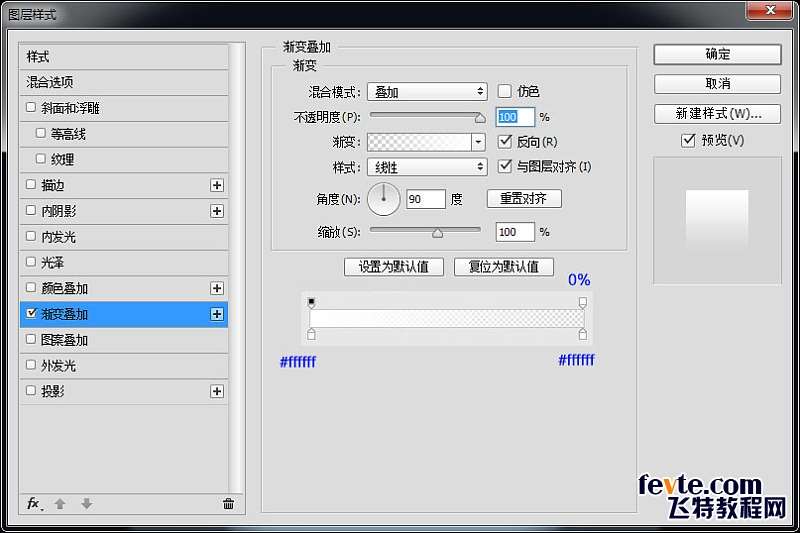Close the 图层样式 dialog
The height and width of the screenshot is (533, 800).
tap(770, 10)
